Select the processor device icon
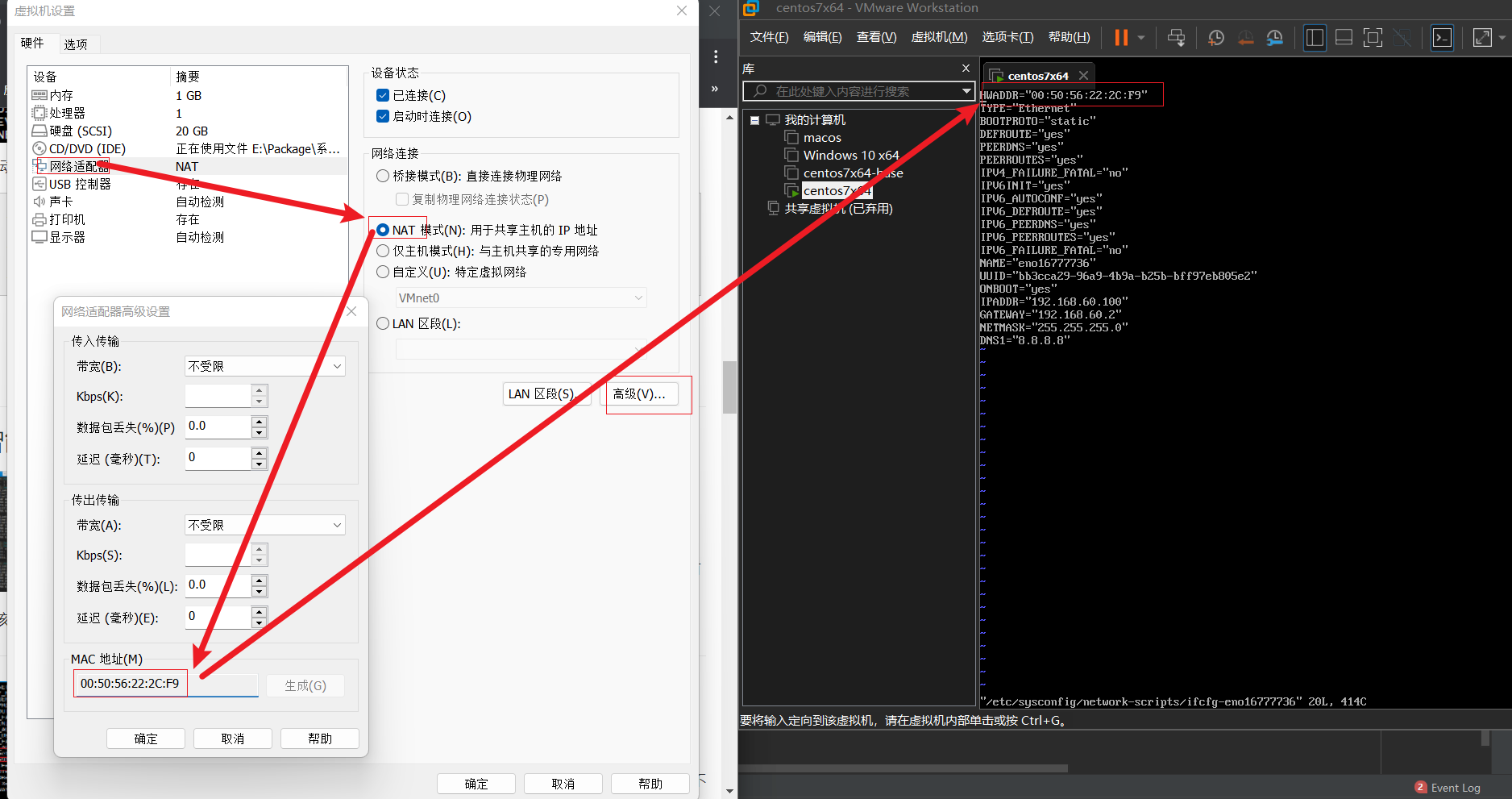The width and height of the screenshot is (1512, 799). (x=39, y=113)
